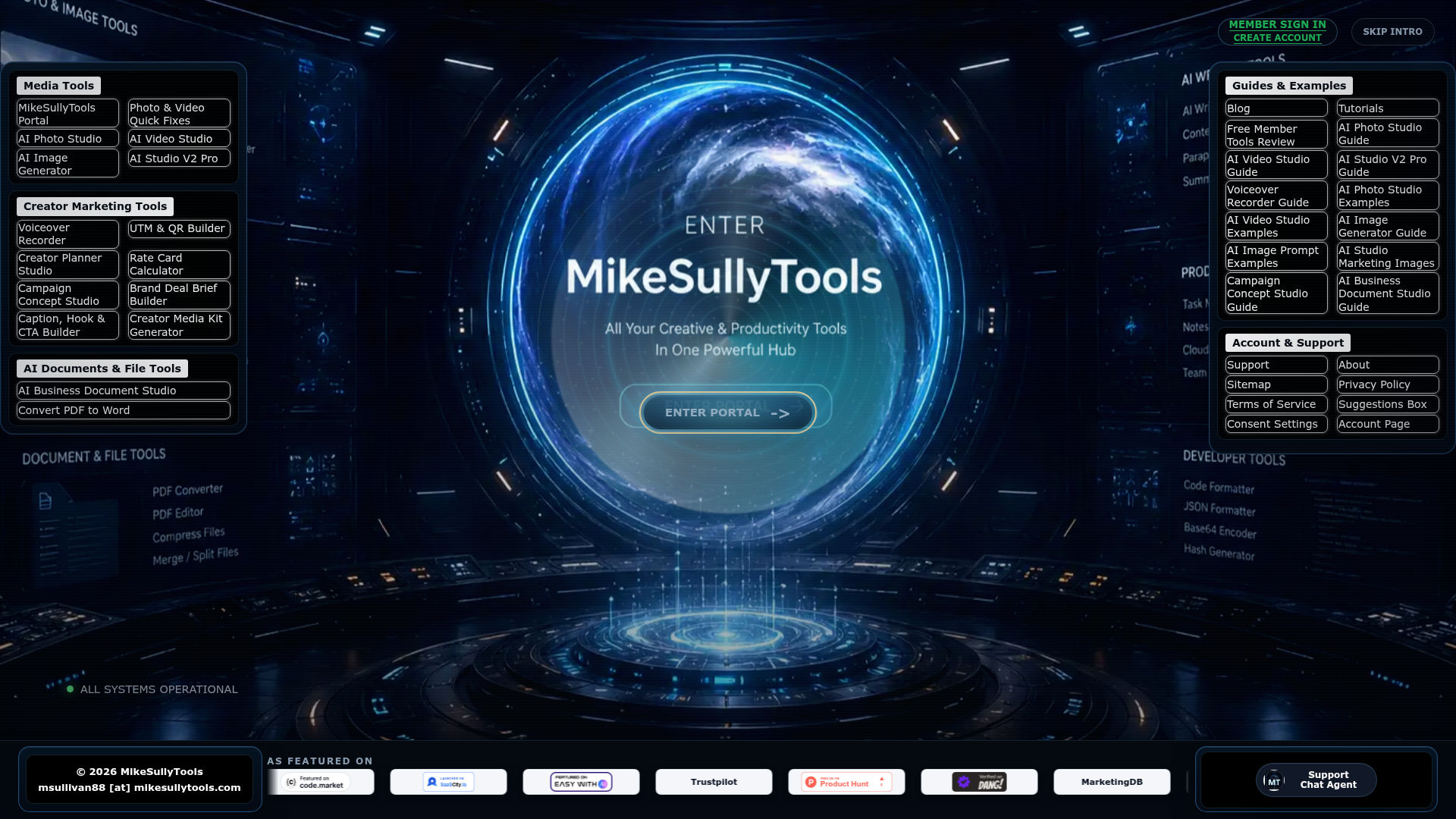Open Privacy Policy

(x=1388, y=384)
